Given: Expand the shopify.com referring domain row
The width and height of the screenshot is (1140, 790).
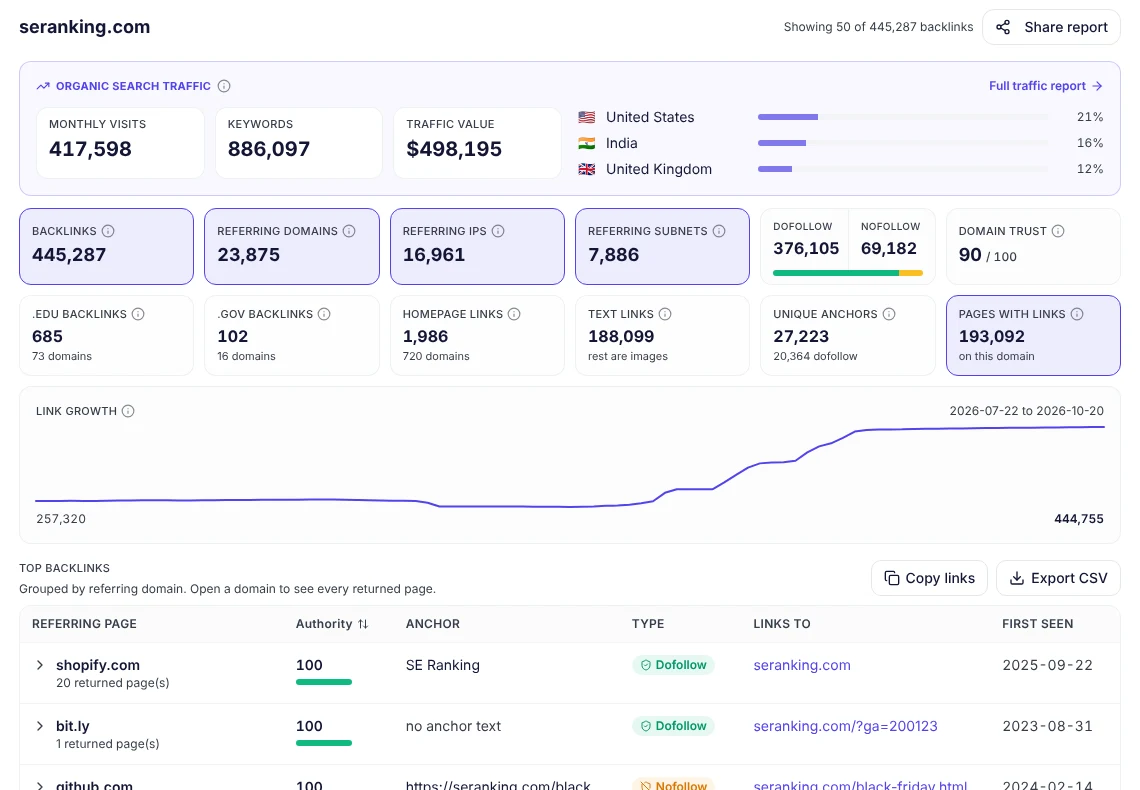Looking at the screenshot, I should (x=40, y=665).
